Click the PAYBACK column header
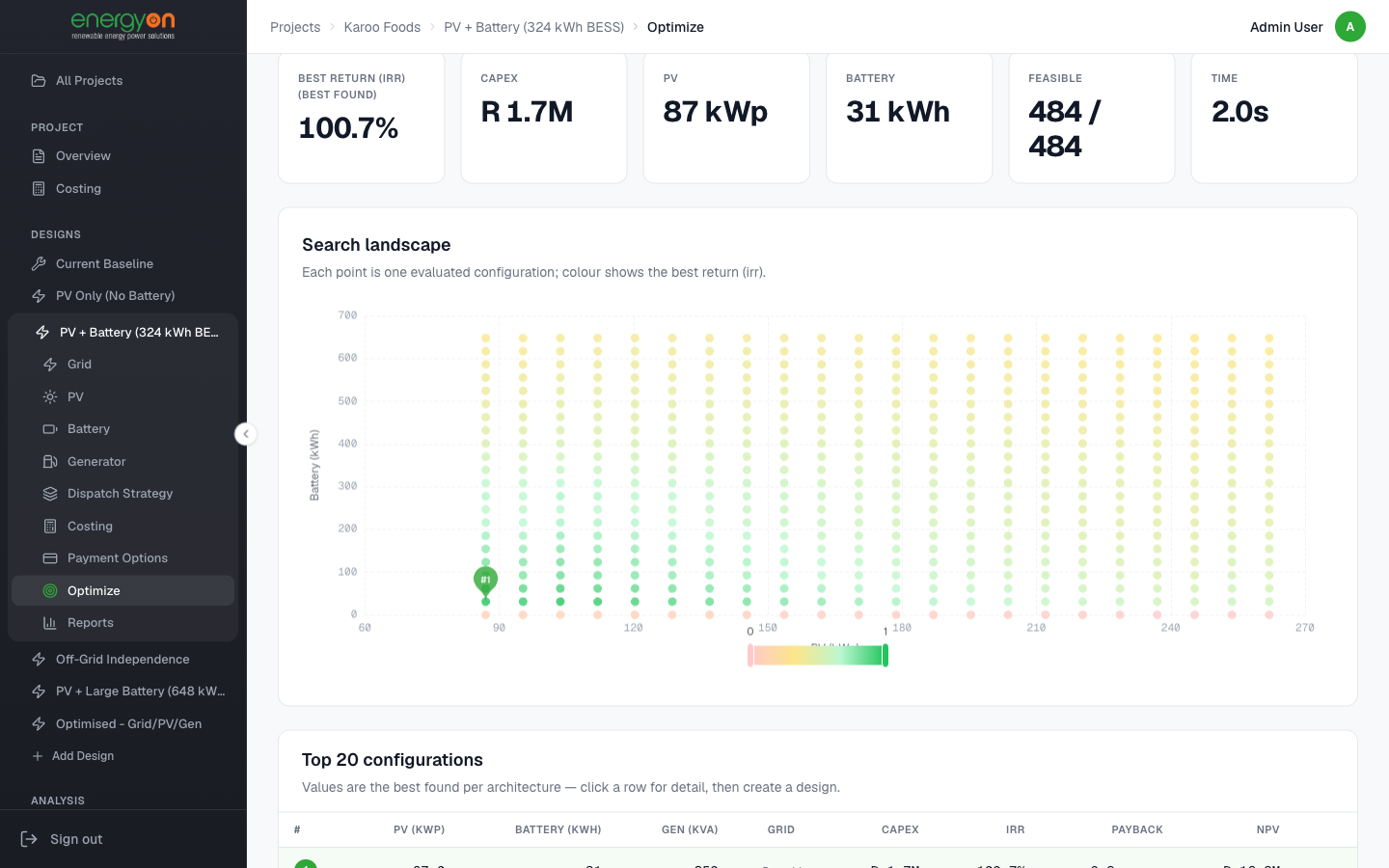Image resolution: width=1389 pixels, height=868 pixels. [1137, 829]
